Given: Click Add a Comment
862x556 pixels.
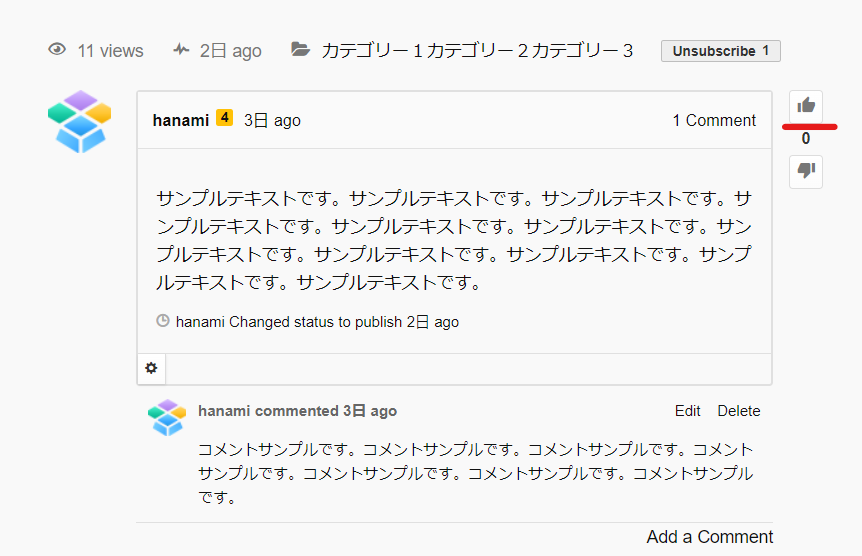Looking at the screenshot, I should pyautogui.click(x=709, y=537).
